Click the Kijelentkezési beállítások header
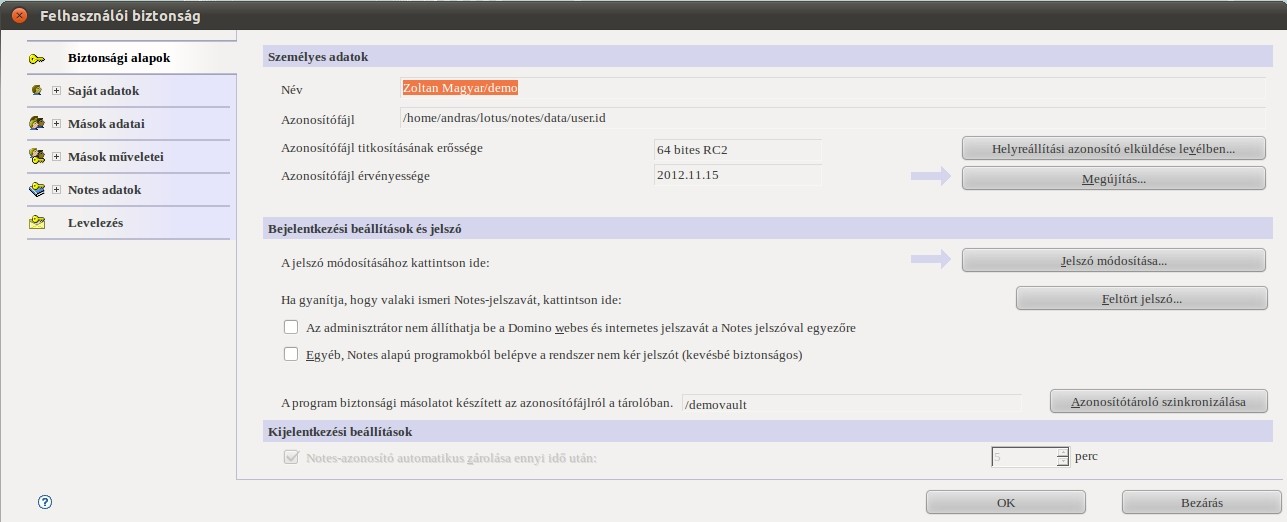 point(768,431)
